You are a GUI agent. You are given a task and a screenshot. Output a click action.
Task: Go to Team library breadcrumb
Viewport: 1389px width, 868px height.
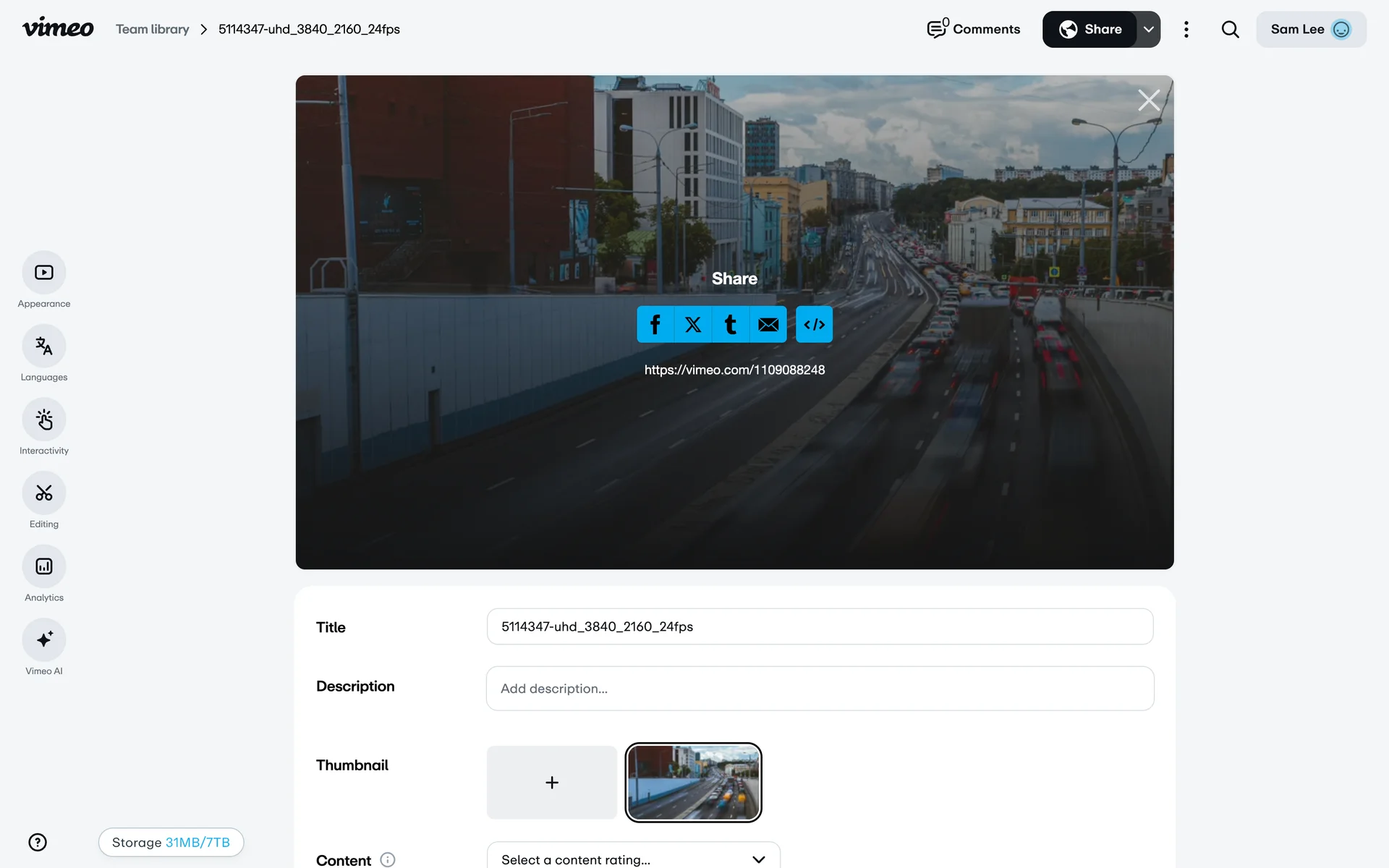tap(152, 30)
